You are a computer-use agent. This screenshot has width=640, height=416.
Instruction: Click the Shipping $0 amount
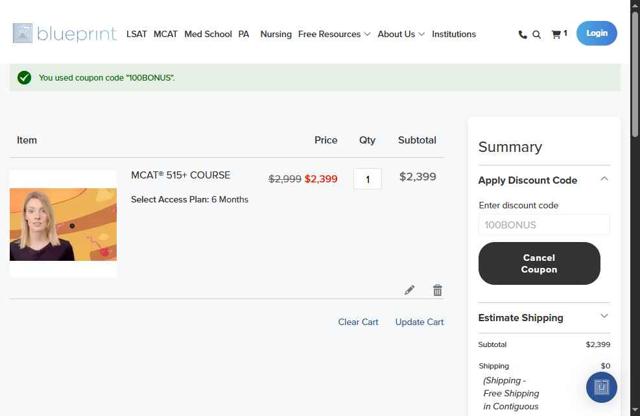tap(605, 366)
